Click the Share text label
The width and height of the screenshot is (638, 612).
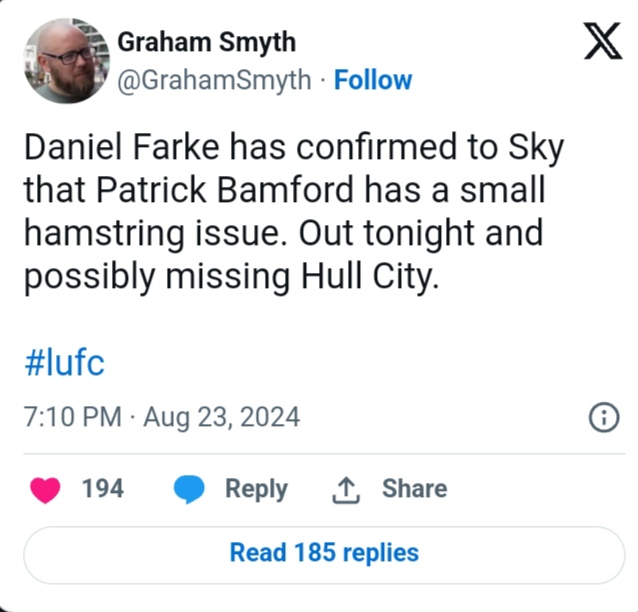pos(414,489)
